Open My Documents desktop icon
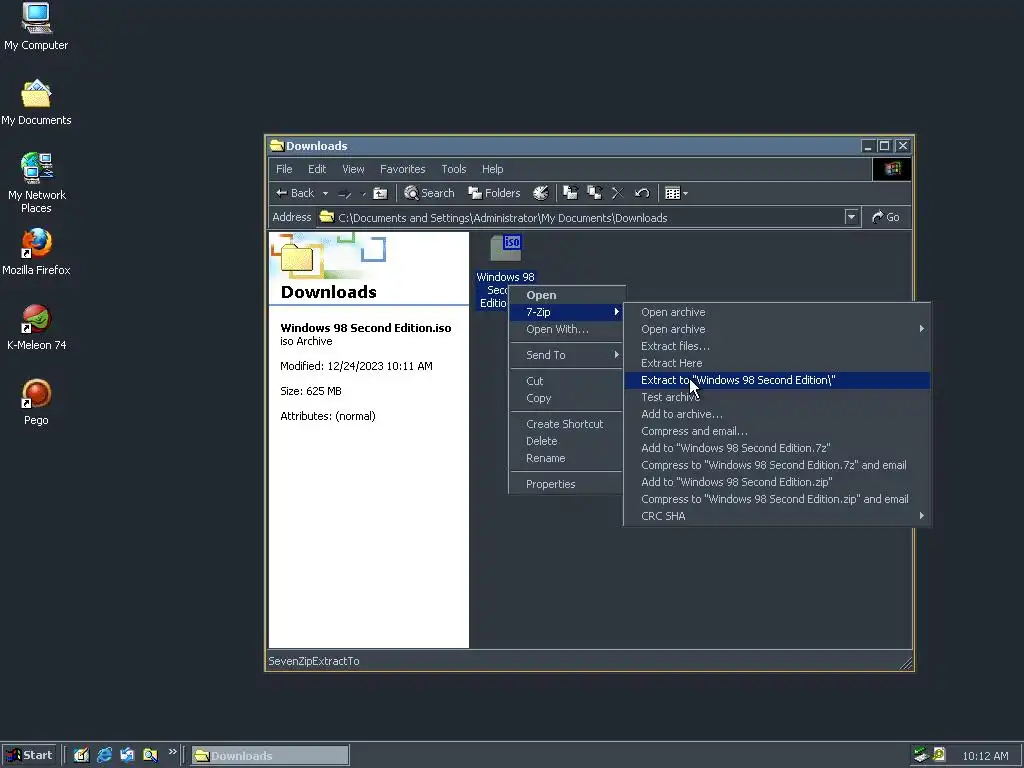This screenshot has width=1024, height=768. tap(36, 102)
